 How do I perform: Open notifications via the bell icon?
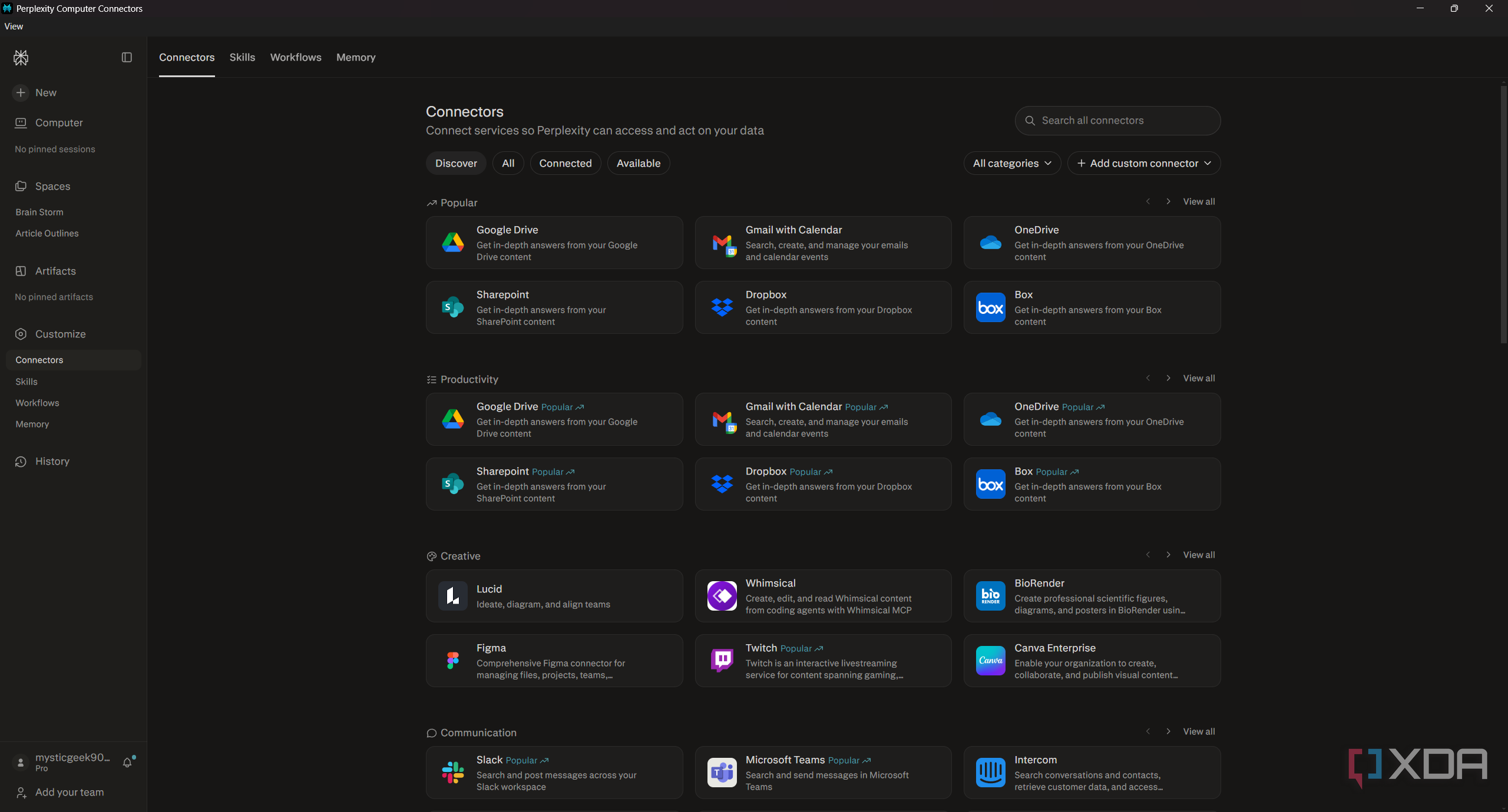(127, 763)
